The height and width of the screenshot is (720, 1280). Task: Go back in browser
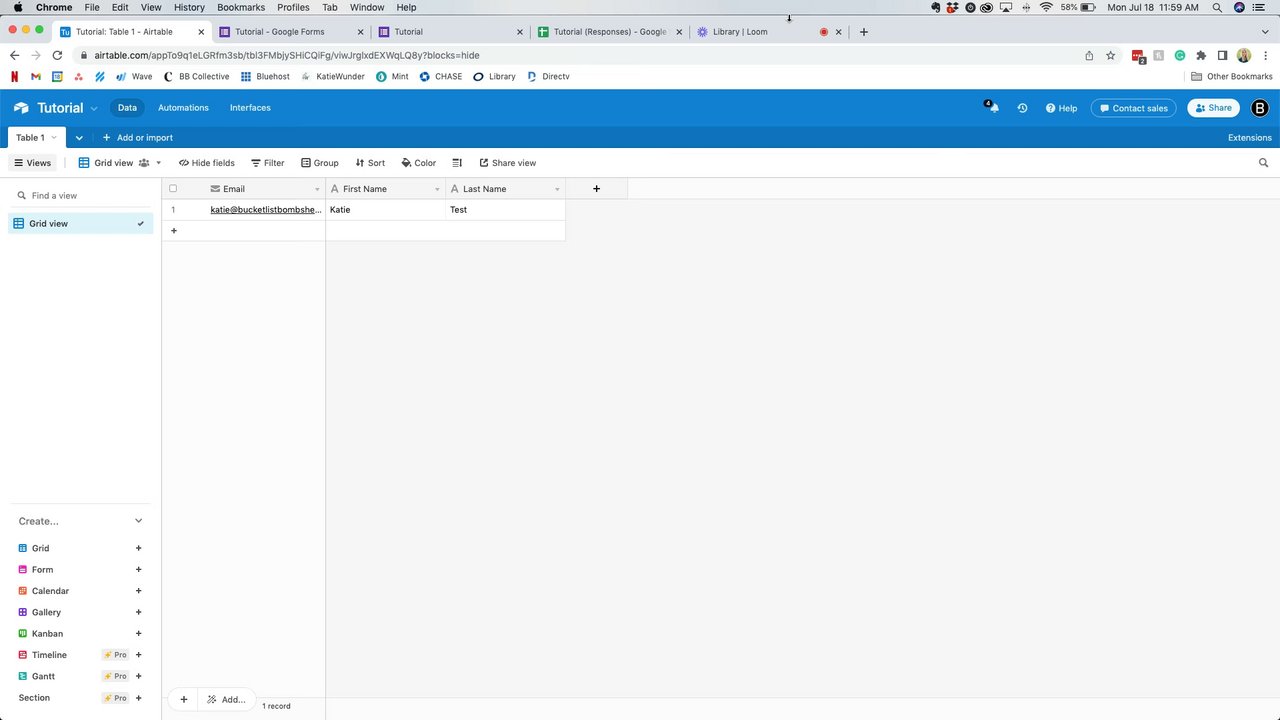click(14, 56)
